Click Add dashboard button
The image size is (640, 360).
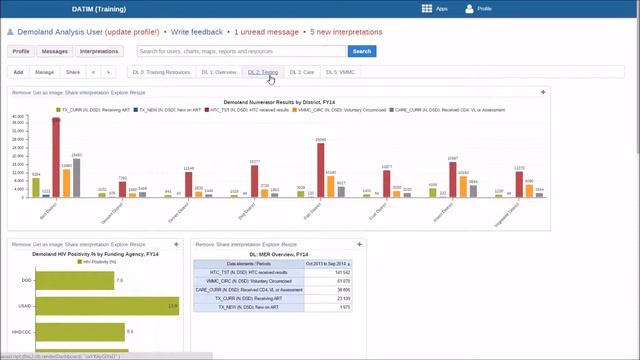click(18, 72)
